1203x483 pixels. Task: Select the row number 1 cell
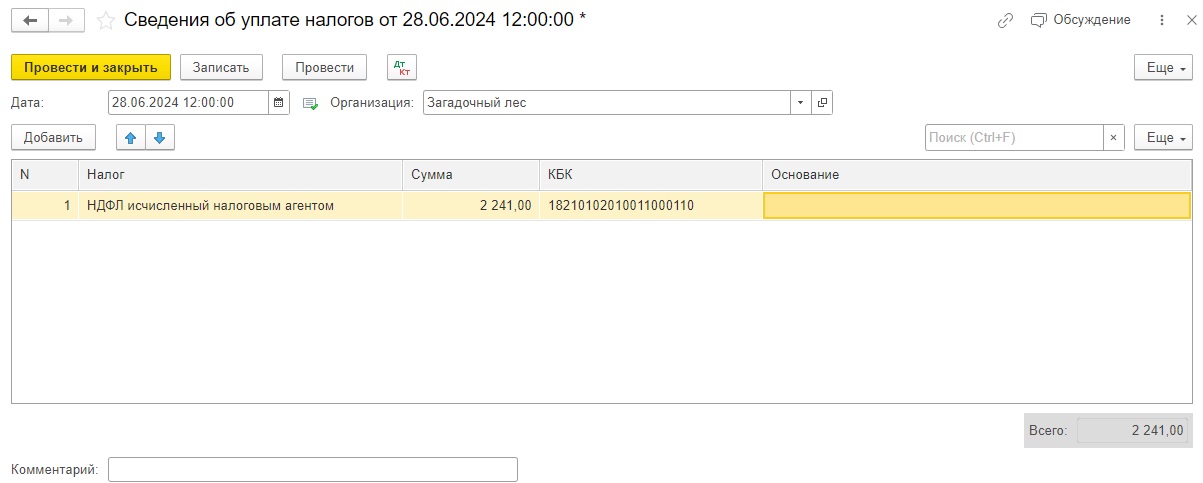coord(45,206)
